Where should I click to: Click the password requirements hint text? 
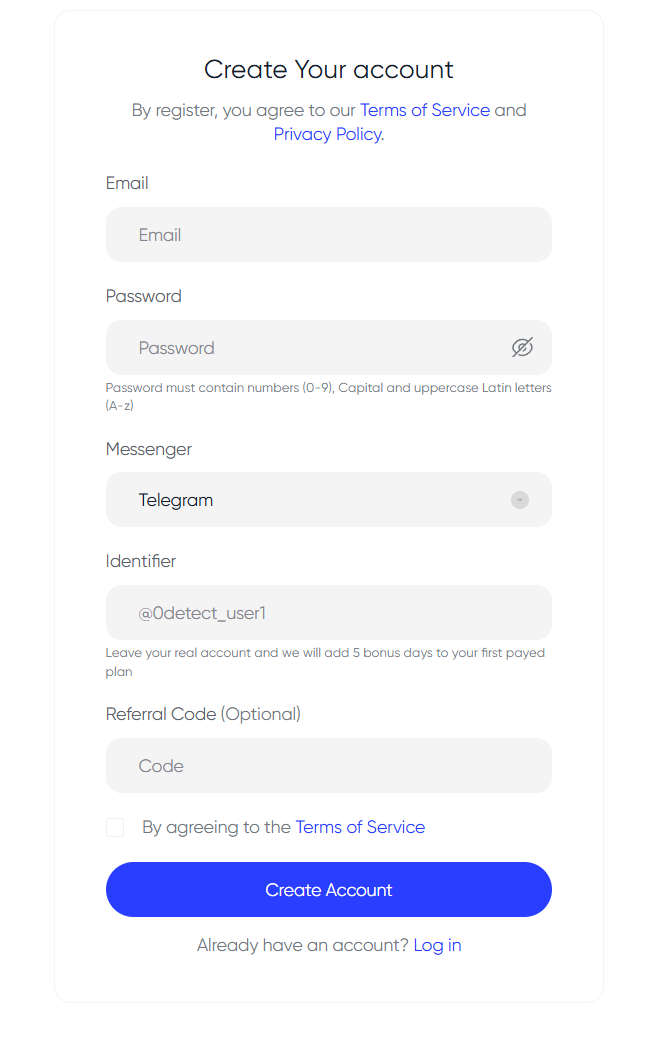tap(328, 396)
